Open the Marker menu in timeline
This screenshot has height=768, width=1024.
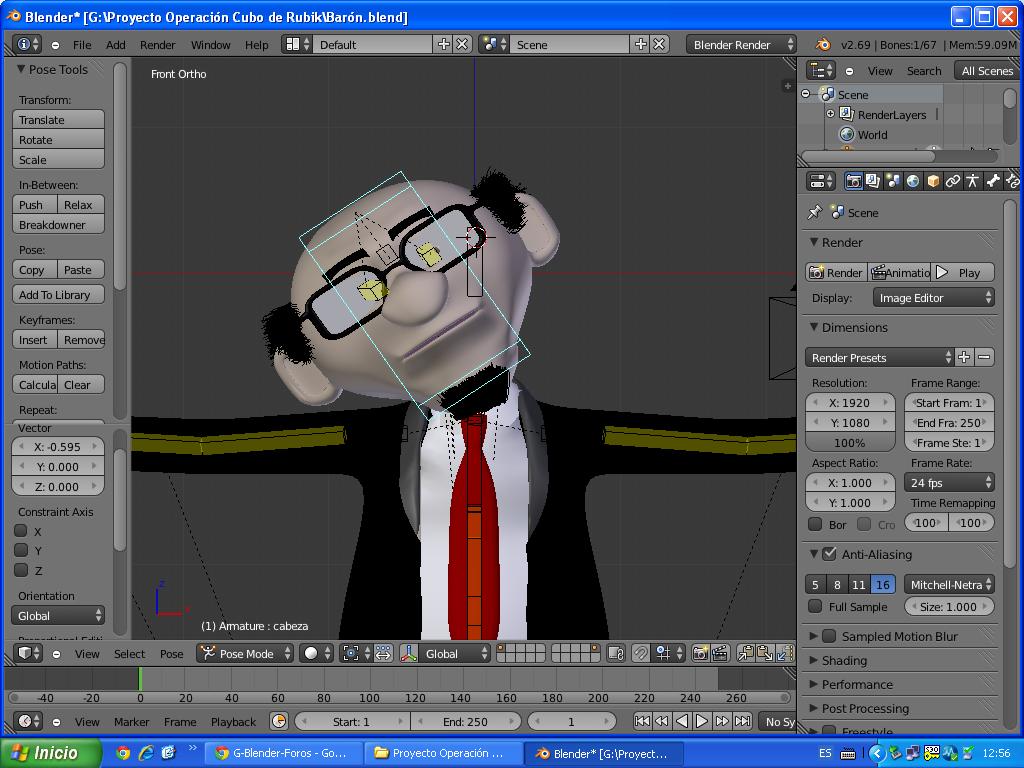click(131, 722)
